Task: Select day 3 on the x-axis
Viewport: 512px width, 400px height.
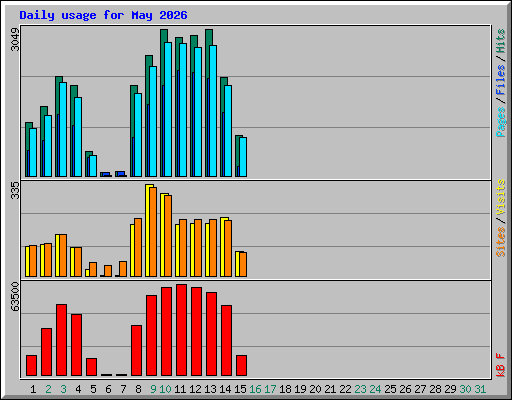Action: [x=63, y=389]
